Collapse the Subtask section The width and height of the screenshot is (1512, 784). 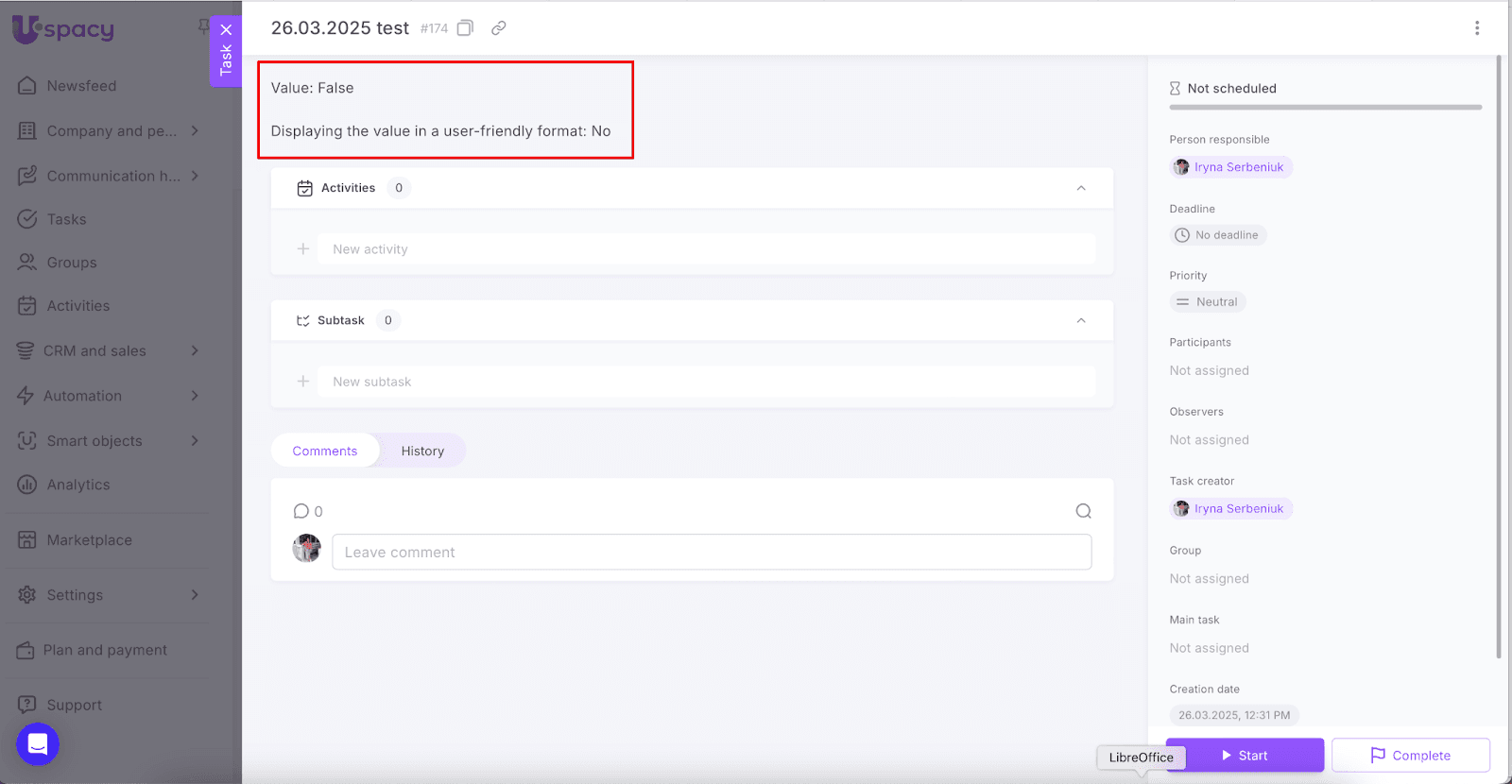[x=1081, y=320]
